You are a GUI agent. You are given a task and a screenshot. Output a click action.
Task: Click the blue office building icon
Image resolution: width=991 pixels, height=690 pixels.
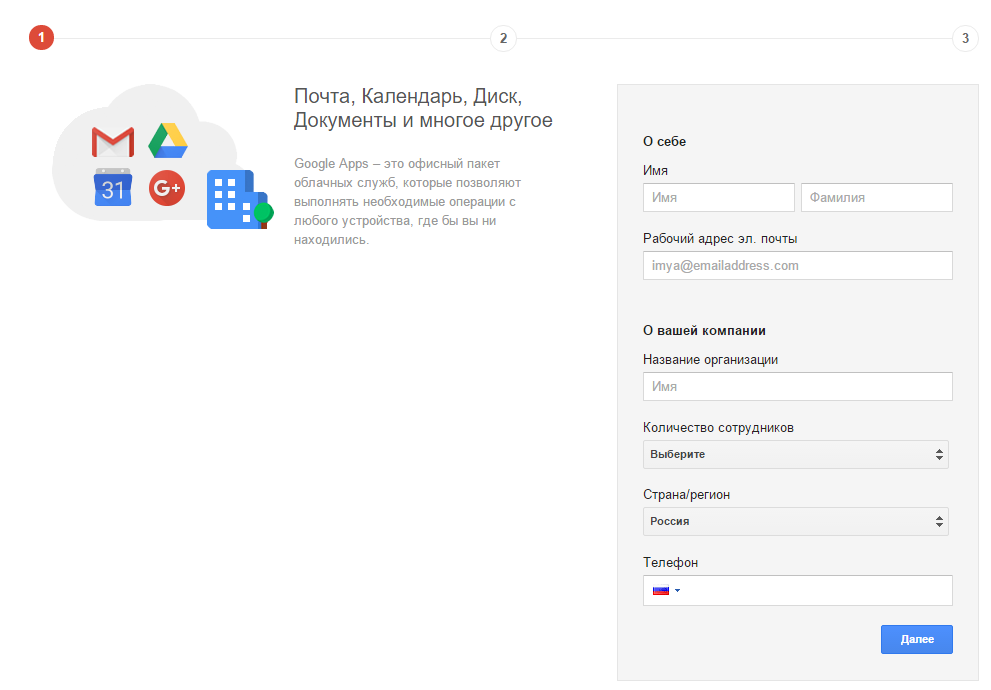[x=236, y=200]
